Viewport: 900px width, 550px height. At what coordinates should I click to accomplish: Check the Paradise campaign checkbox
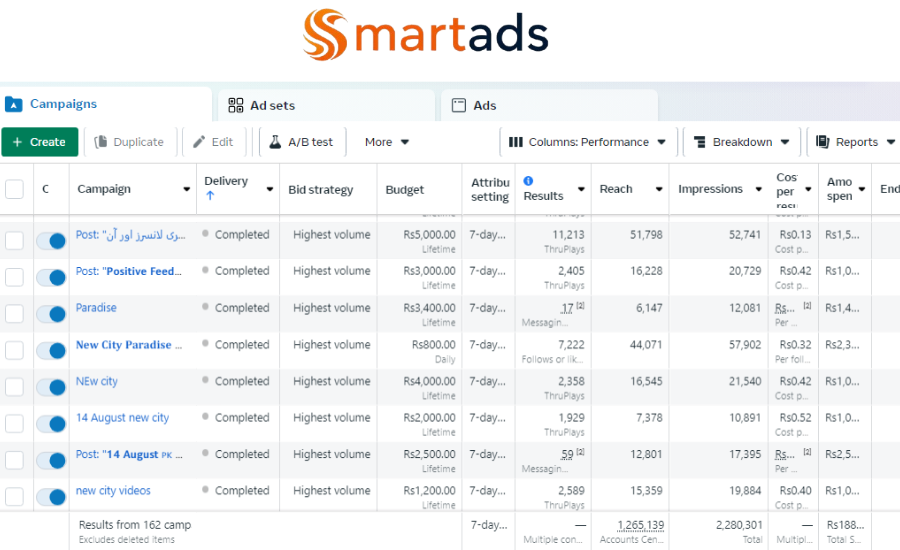(x=14, y=314)
